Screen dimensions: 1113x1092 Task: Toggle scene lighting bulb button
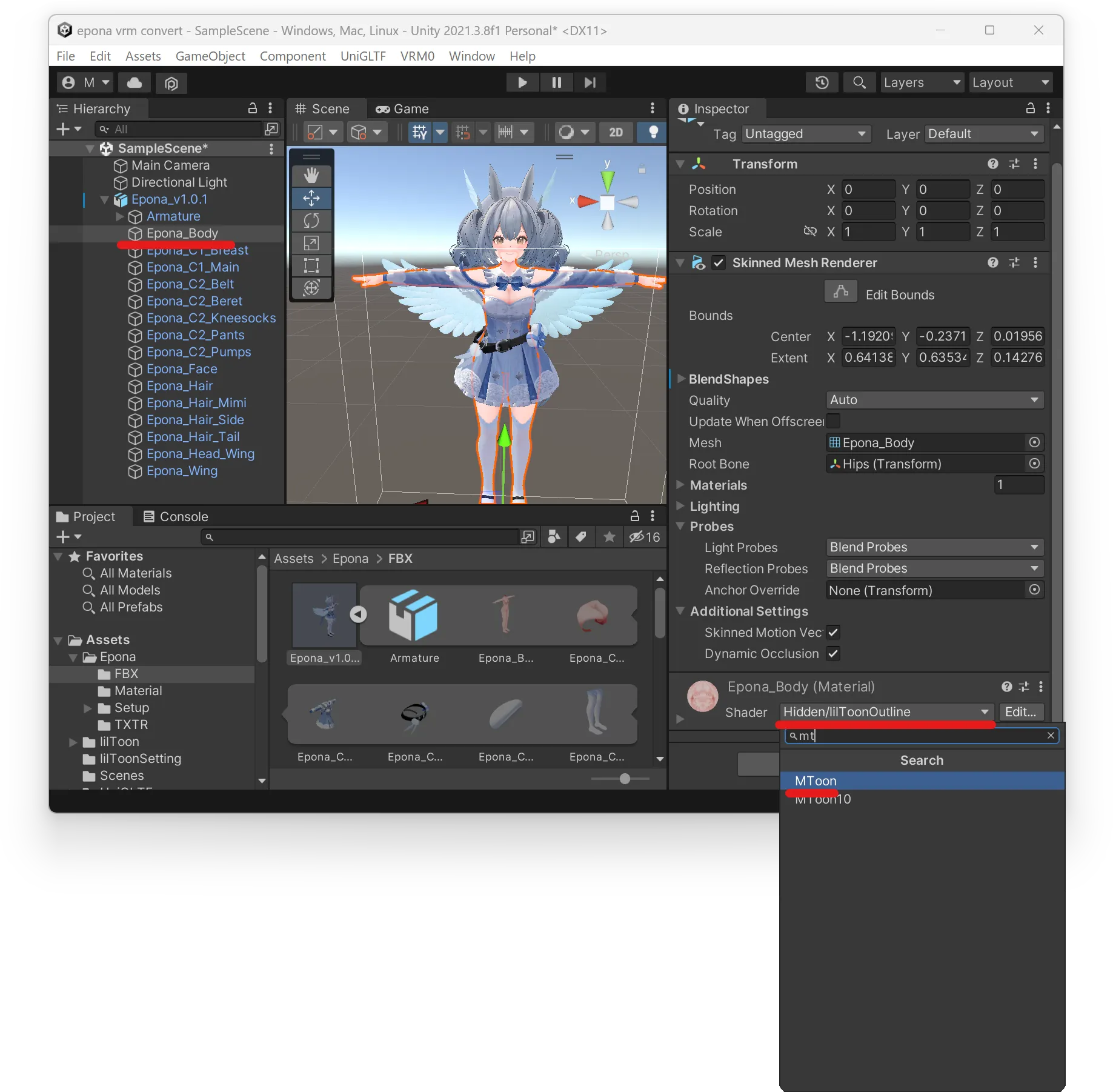tap(653, 132)
